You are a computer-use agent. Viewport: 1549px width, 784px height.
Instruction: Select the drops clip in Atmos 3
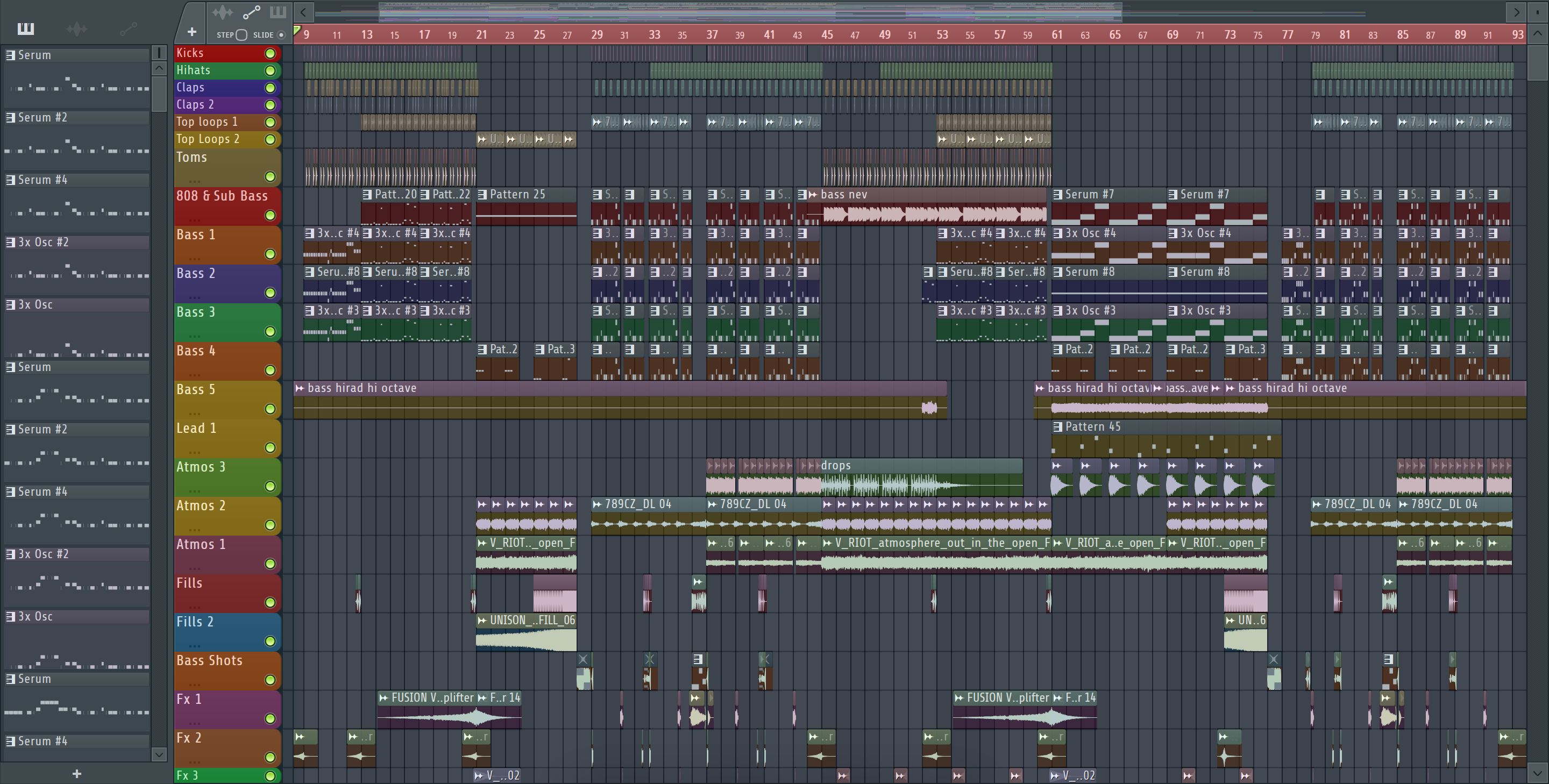(921, 478)
